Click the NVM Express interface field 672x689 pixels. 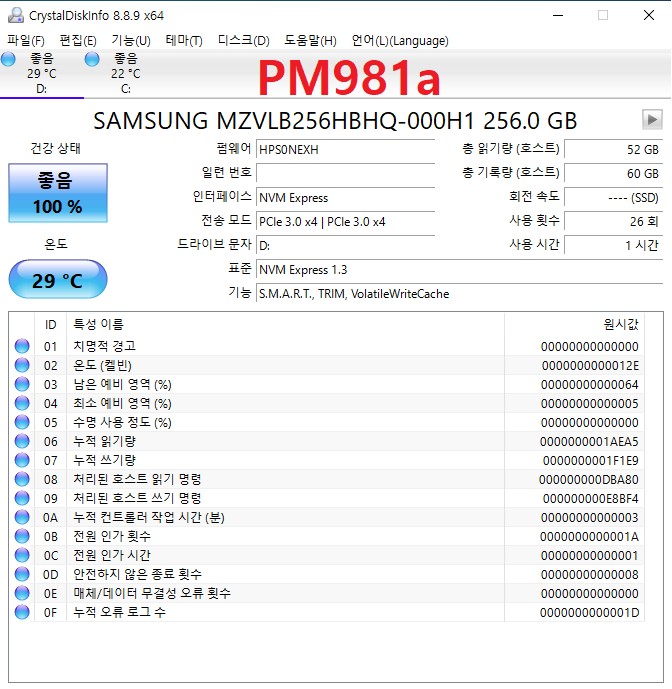[345, 197]
